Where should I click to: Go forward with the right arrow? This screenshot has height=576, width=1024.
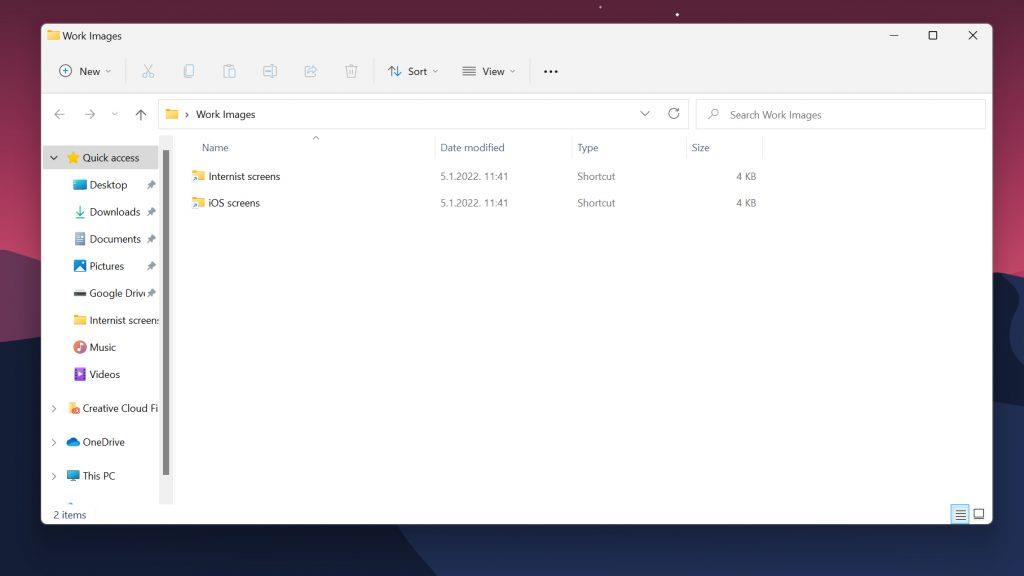click(x=89, y=114)
